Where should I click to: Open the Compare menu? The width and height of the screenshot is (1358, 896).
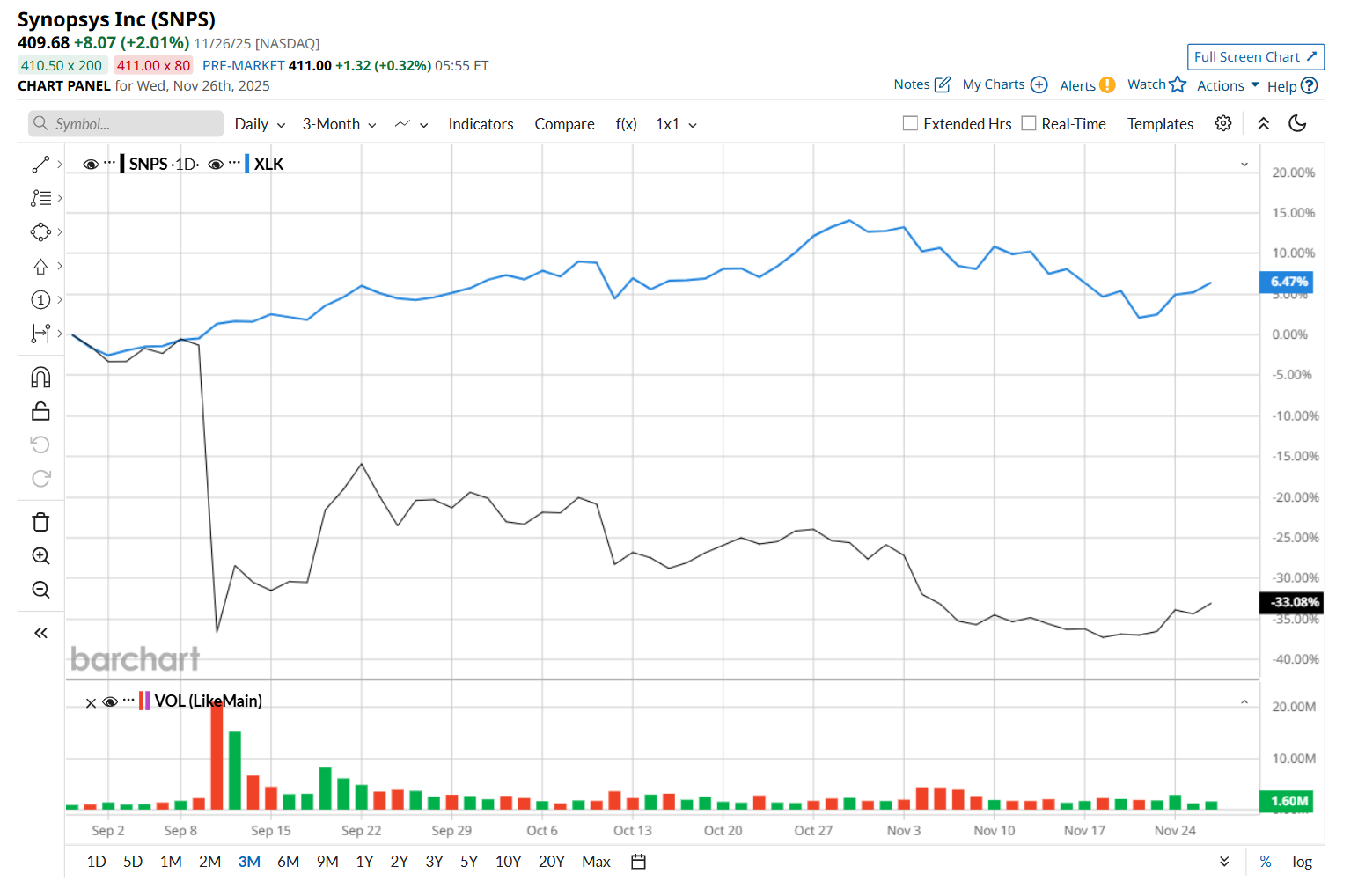click(x=564, y=124)
